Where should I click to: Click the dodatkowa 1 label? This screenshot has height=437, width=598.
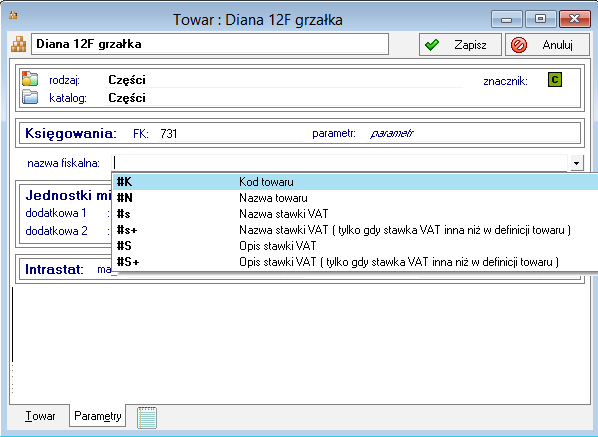[x=56, y=213]
